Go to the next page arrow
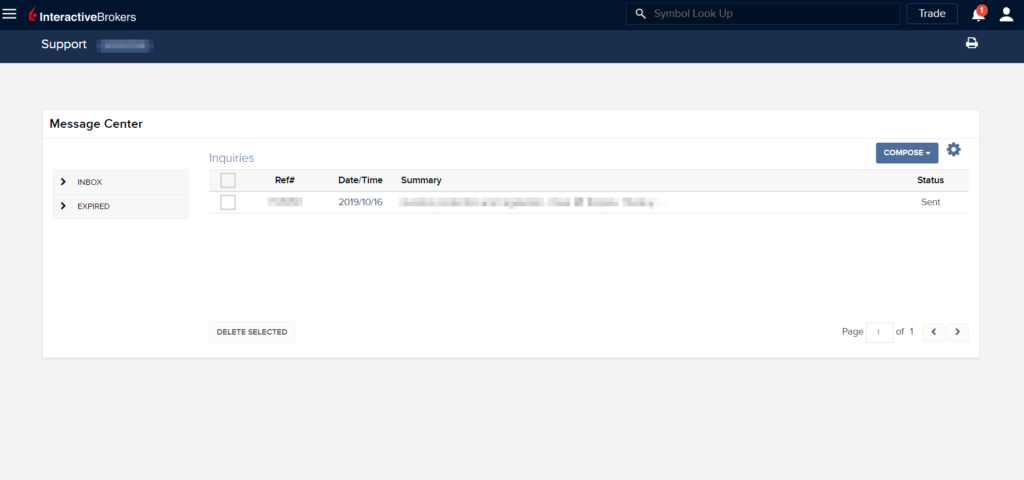Image resolution: width=1024 pixels, height=480 pixels. [x=957, y=332]
